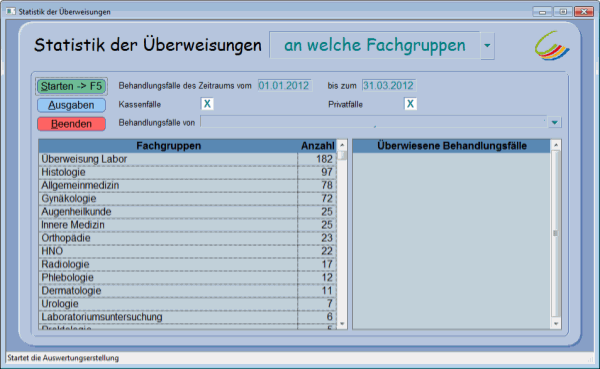Click the 'Behandlungsfälle von' empty field

tap(374, 122)
